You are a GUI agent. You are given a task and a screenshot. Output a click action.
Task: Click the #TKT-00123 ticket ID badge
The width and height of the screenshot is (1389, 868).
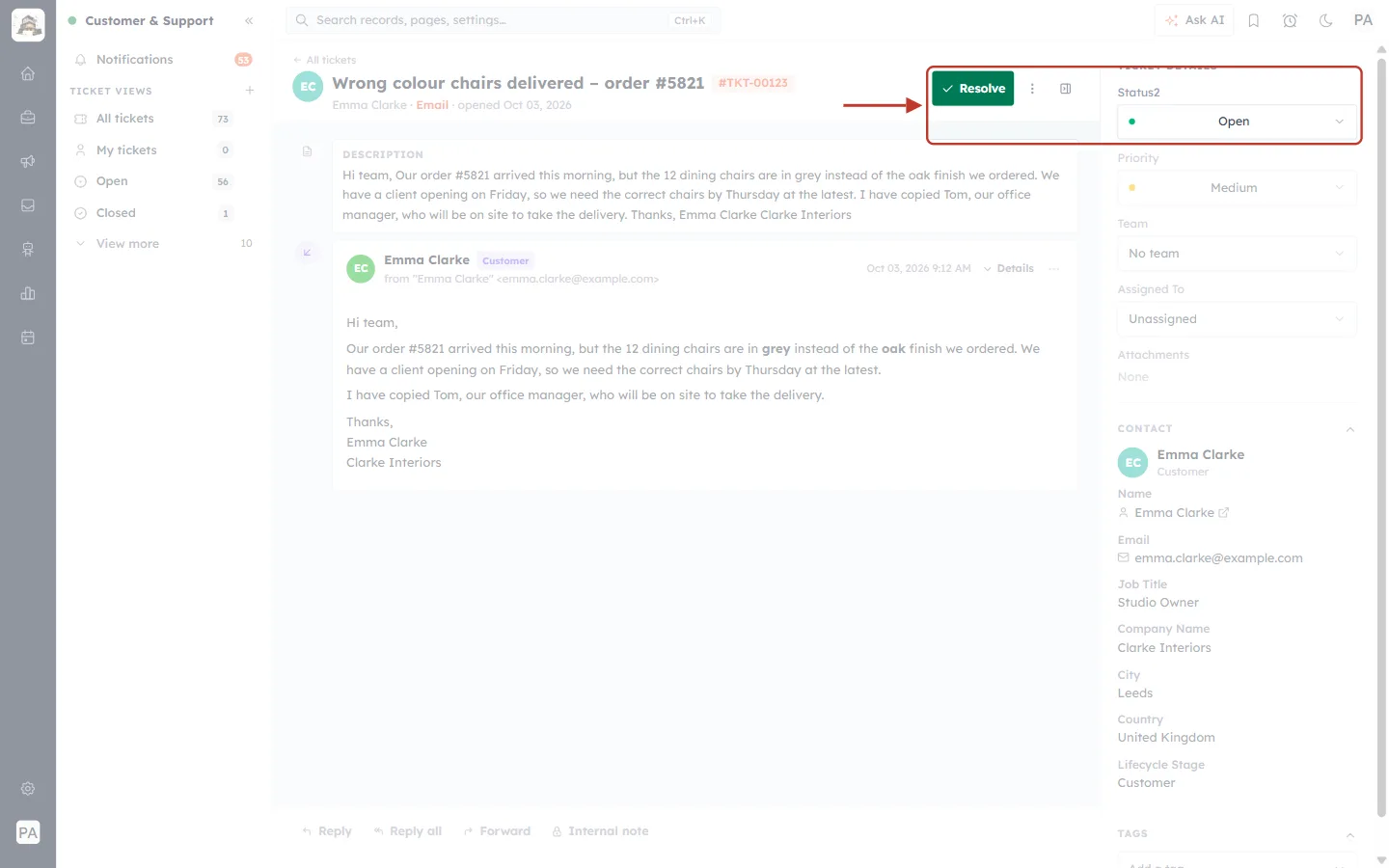(x=753, y=83)
